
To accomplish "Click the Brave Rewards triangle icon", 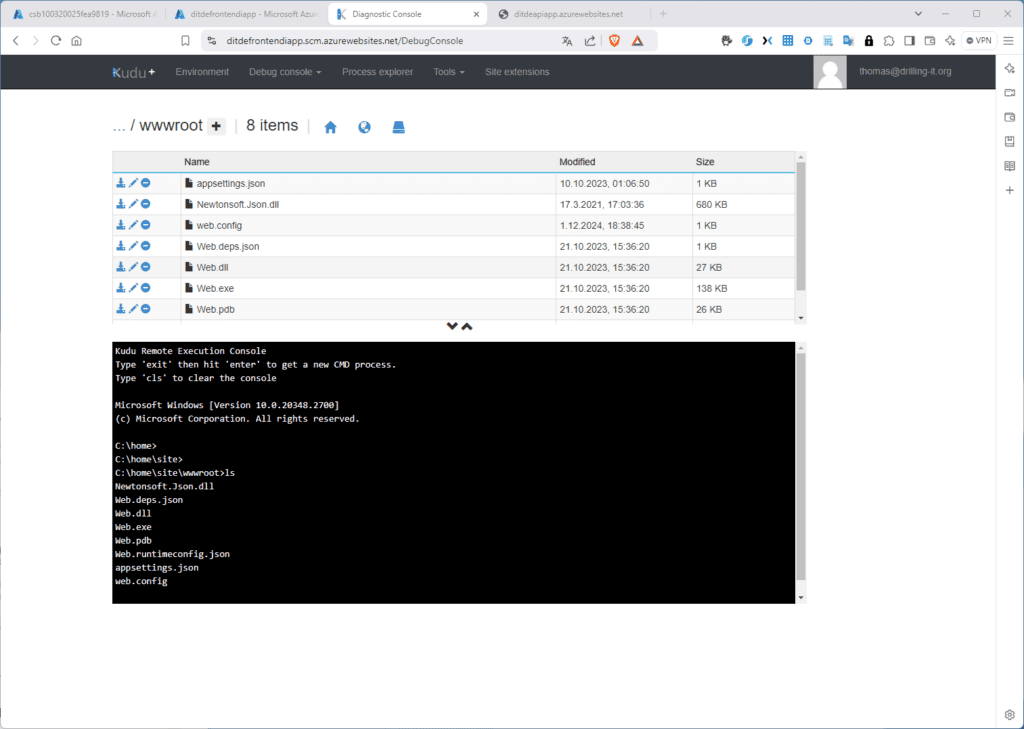I will coord(637,40).
